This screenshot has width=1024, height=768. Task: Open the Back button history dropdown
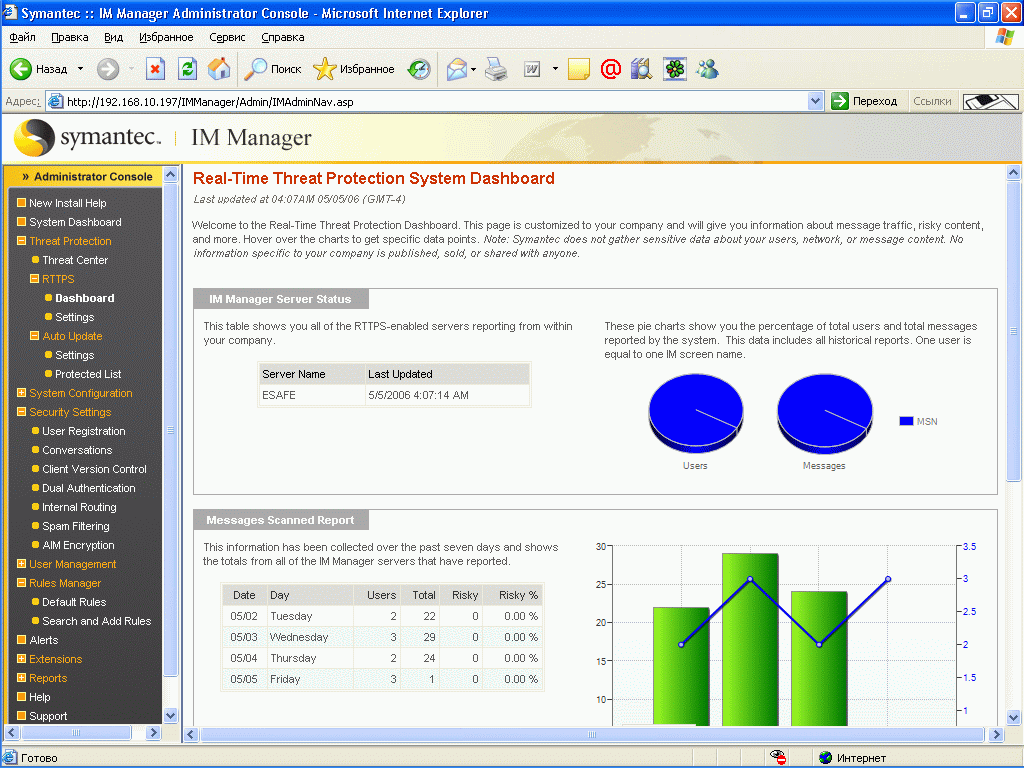(80, 69)
